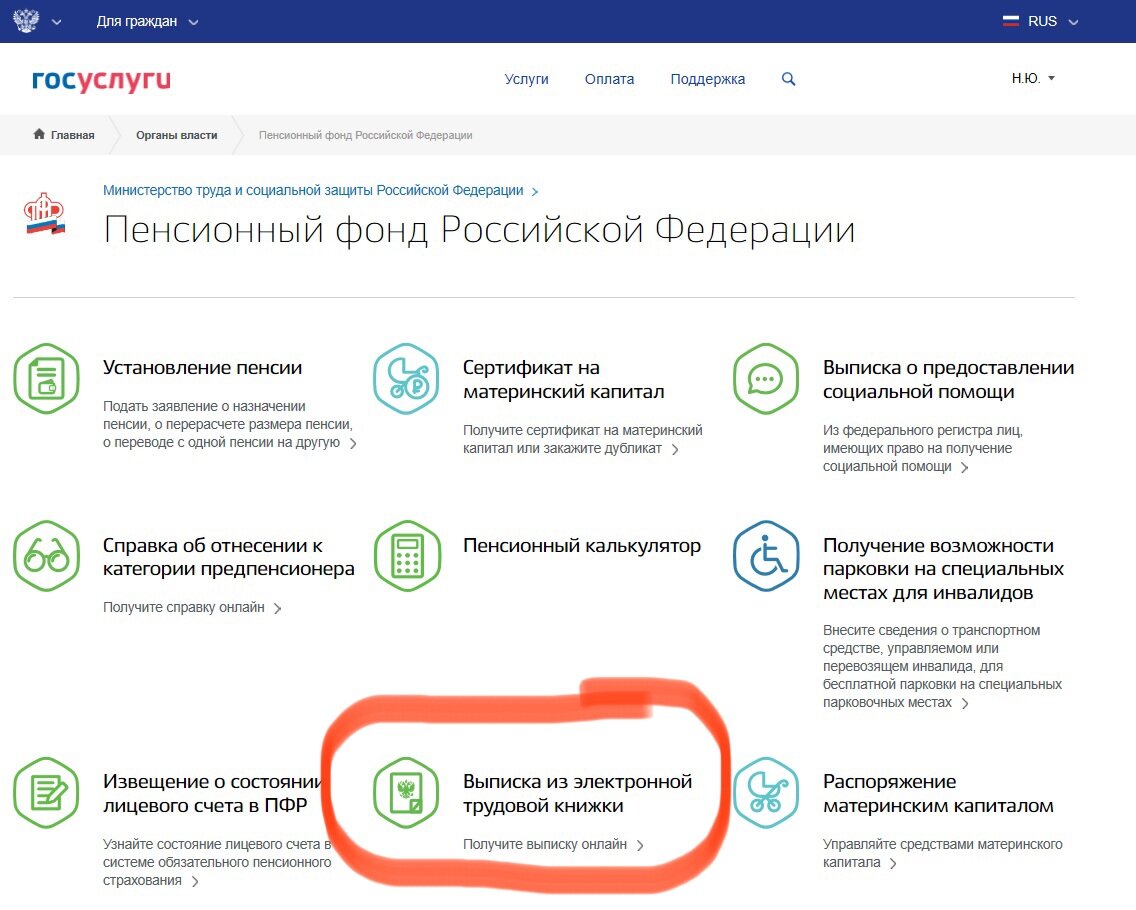Open 'Министерство труда и социальной защиты' link
Image resolution: width=1136 pixels, height=910 pixels.
click(313, 190)
